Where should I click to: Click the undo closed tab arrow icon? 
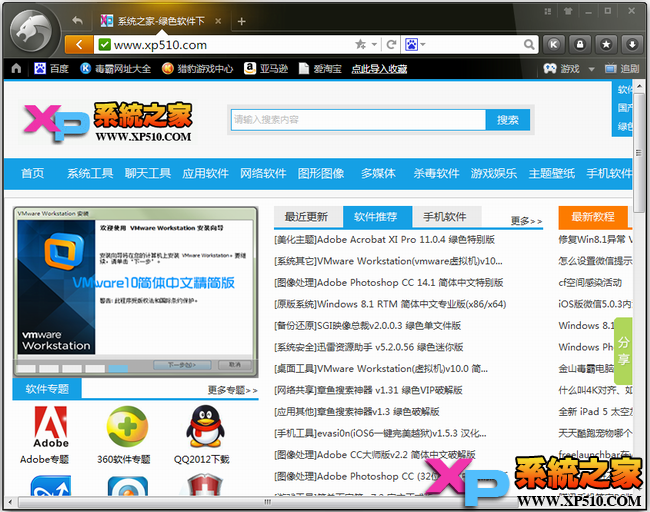point(77,20)
